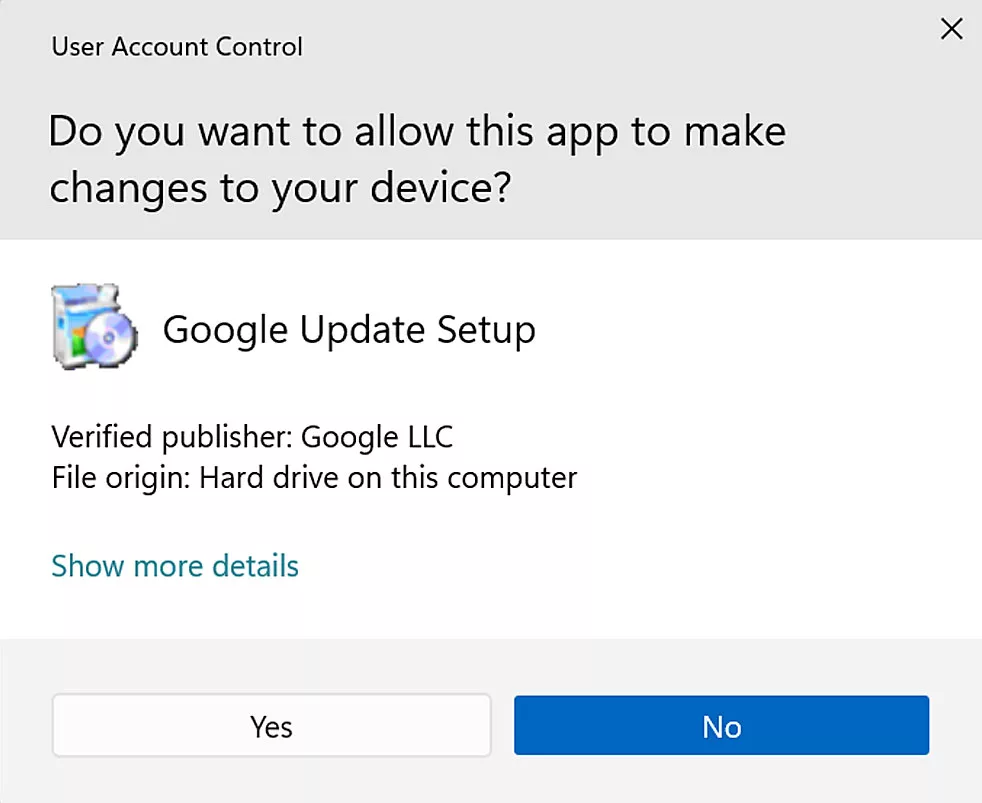Click the Google Update Setup app name
This screenshot has width=982, height=803.
coord(349,329)
